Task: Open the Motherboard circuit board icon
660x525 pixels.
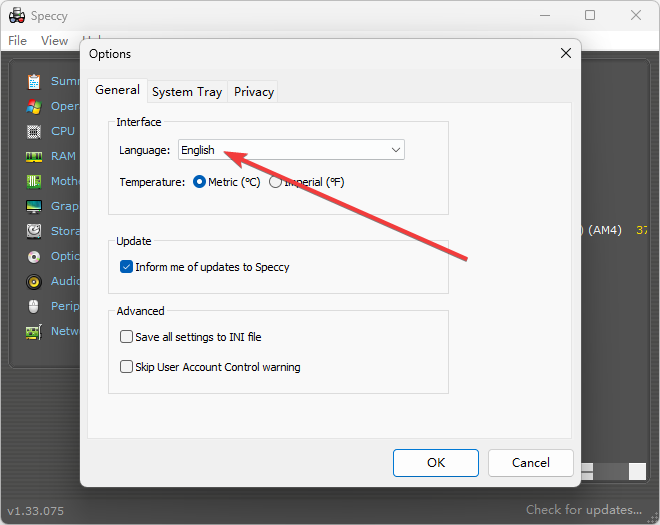Action: click(34, 181)
